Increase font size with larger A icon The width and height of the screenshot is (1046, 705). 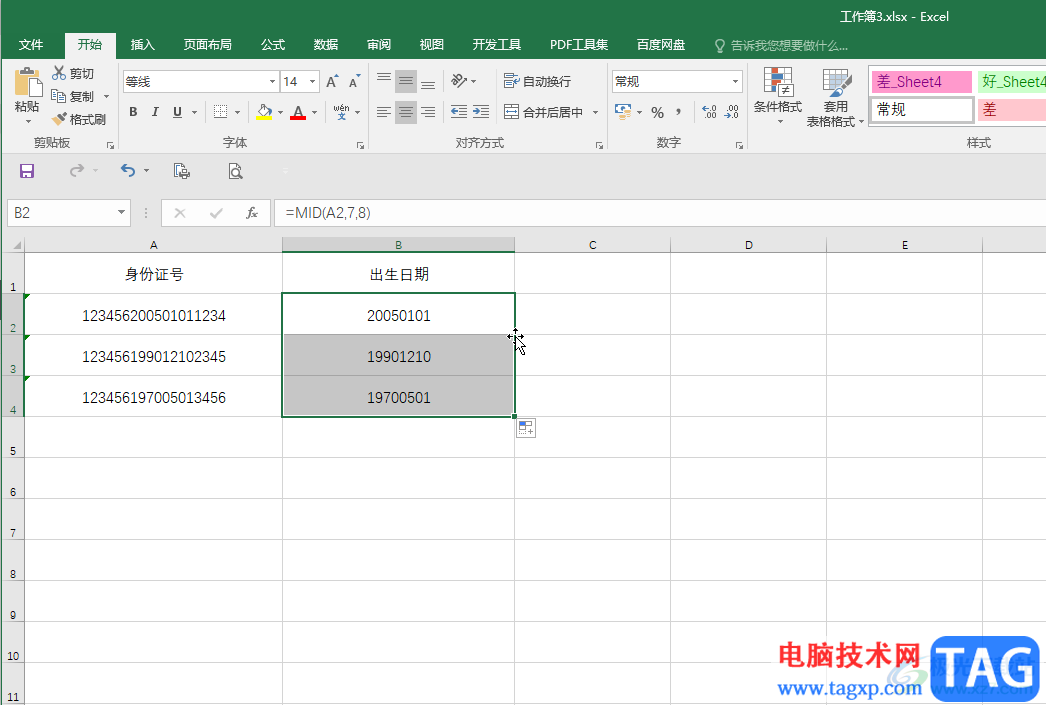[x=332, y=81]
